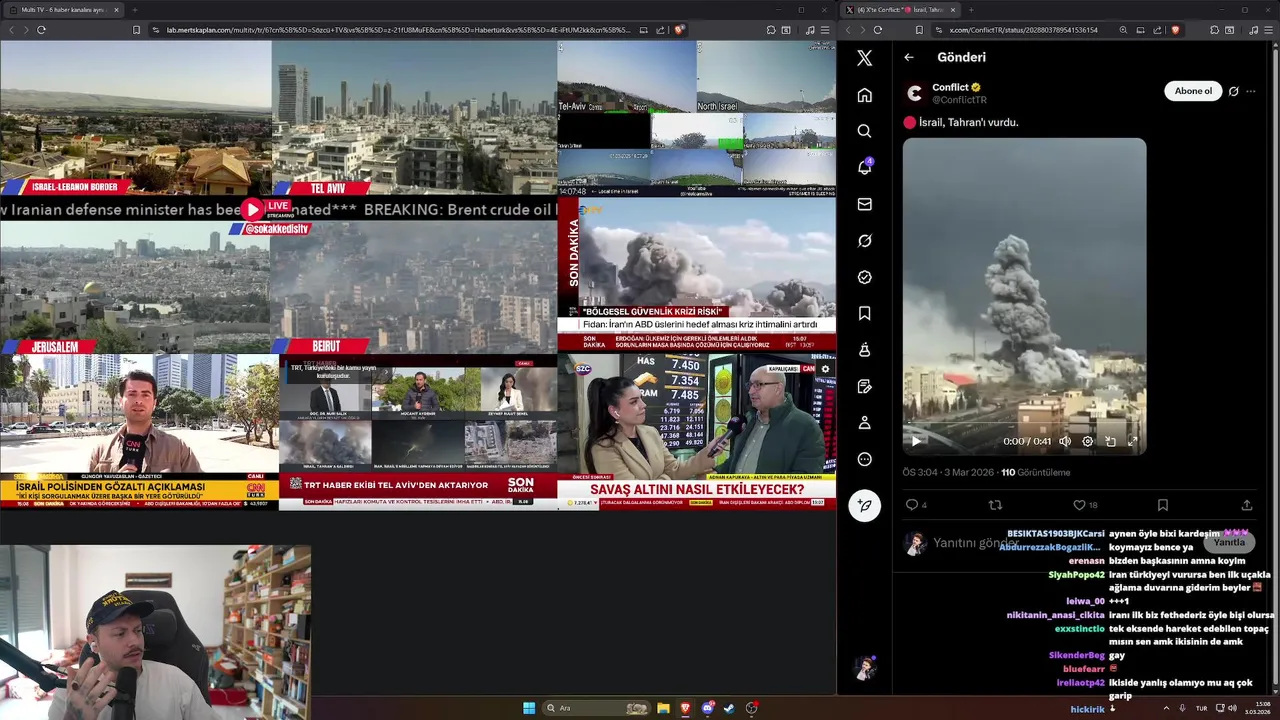Click the compose post round button
The width and height of the screenshot is (1280, 720).
click(865, 505)
